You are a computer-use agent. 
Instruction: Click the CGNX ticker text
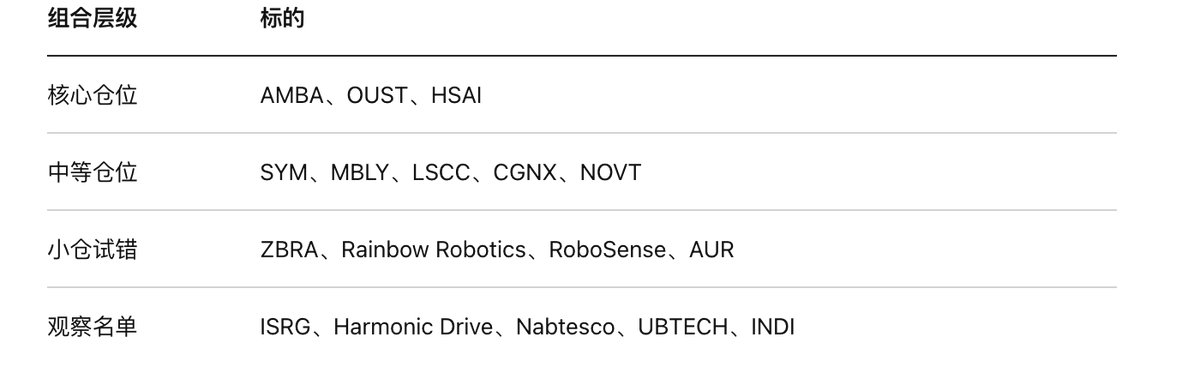click(525, 173)
